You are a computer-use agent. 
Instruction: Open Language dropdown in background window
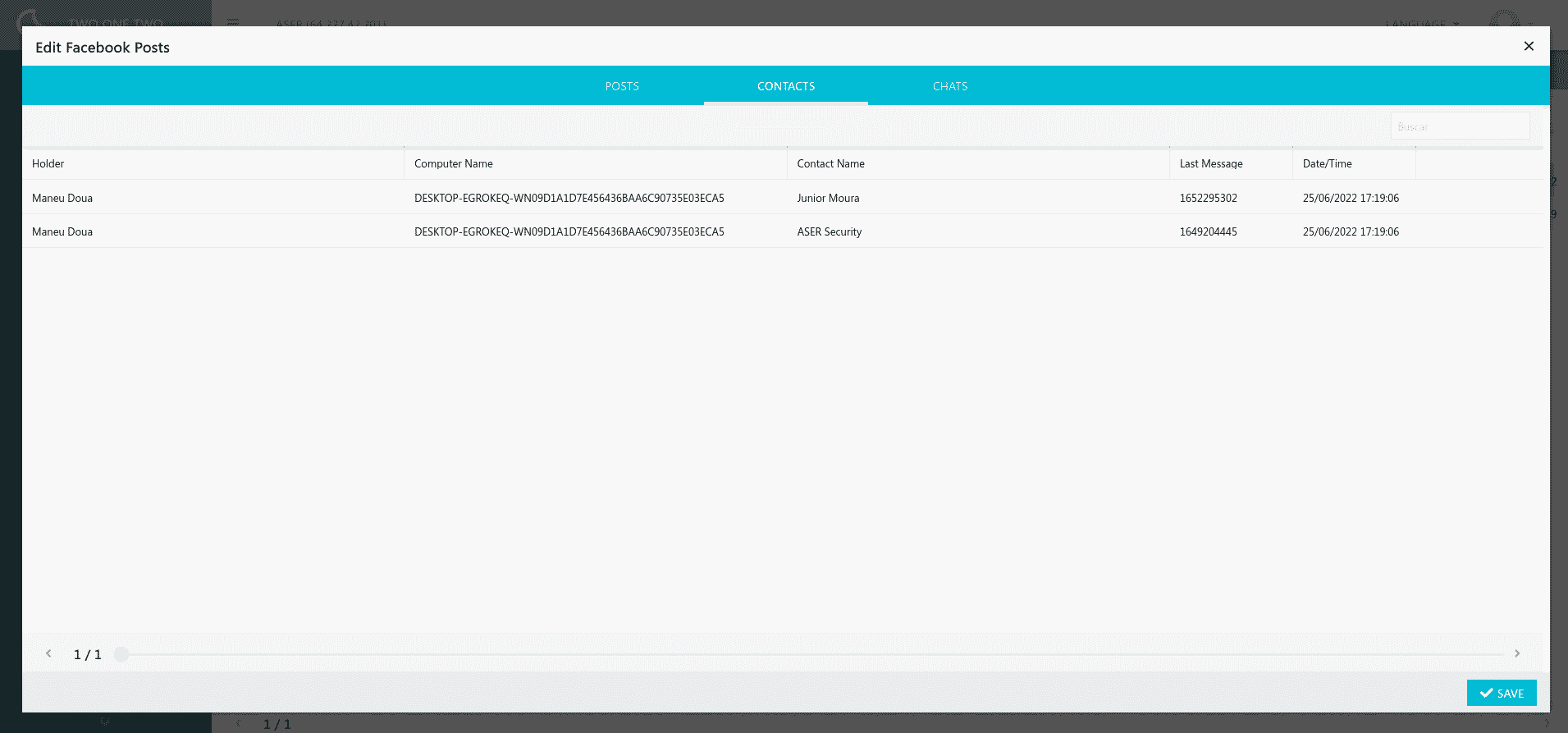(1422, 23)
